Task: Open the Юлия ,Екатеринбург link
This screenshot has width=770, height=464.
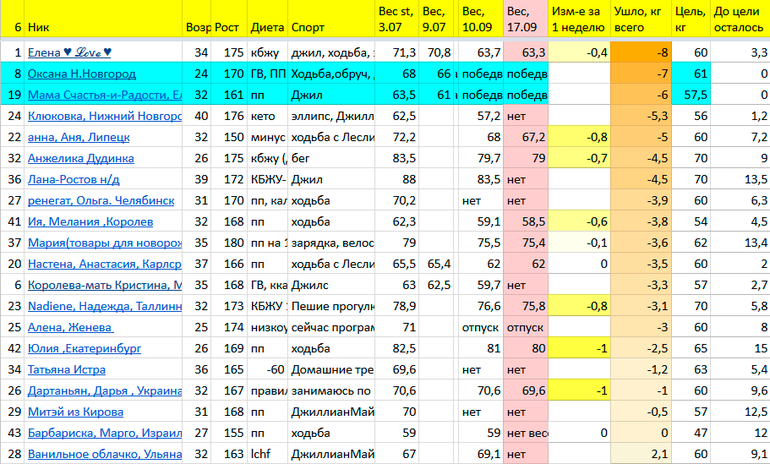Action: point(84,348)
